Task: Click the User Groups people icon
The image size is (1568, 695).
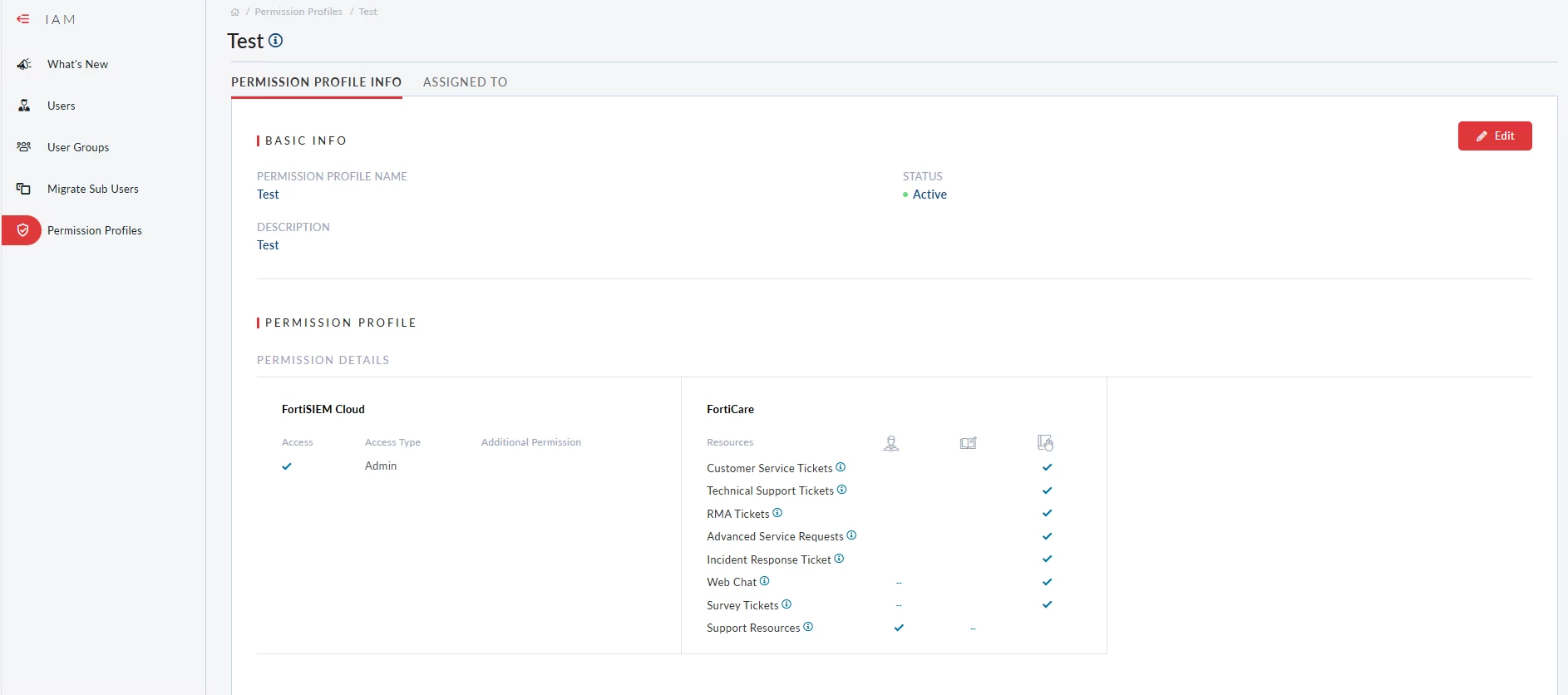Action: [24, 147]
